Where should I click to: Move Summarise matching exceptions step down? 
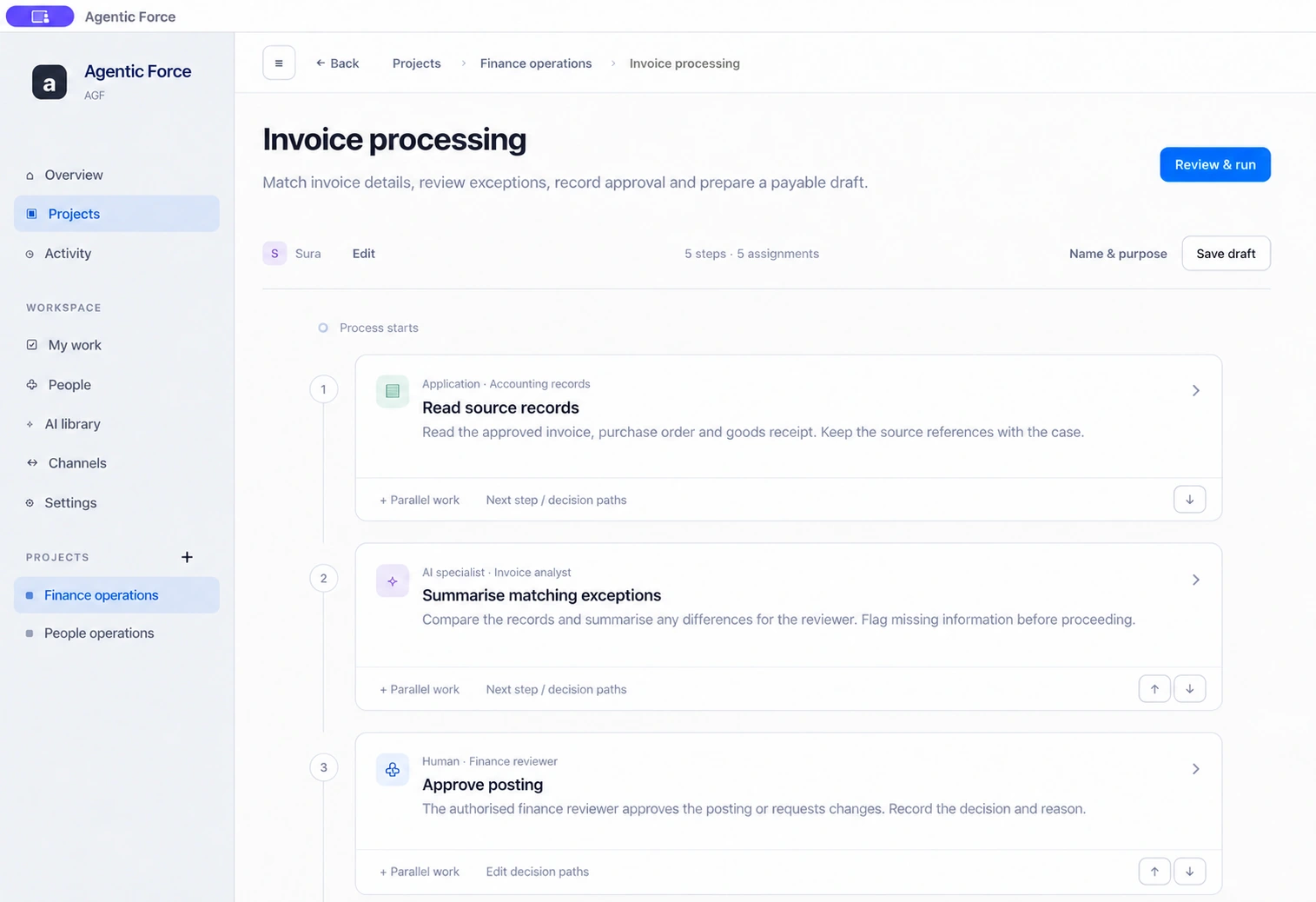point(1190,689)
